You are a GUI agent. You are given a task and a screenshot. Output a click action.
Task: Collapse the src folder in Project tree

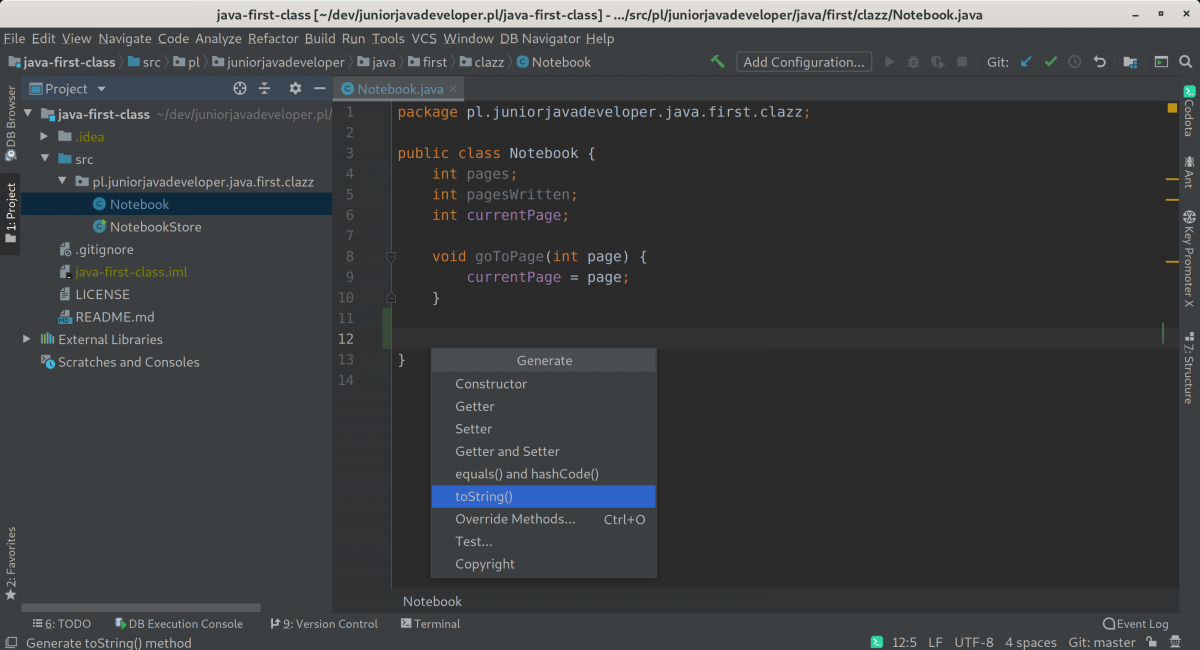point(45,158)
